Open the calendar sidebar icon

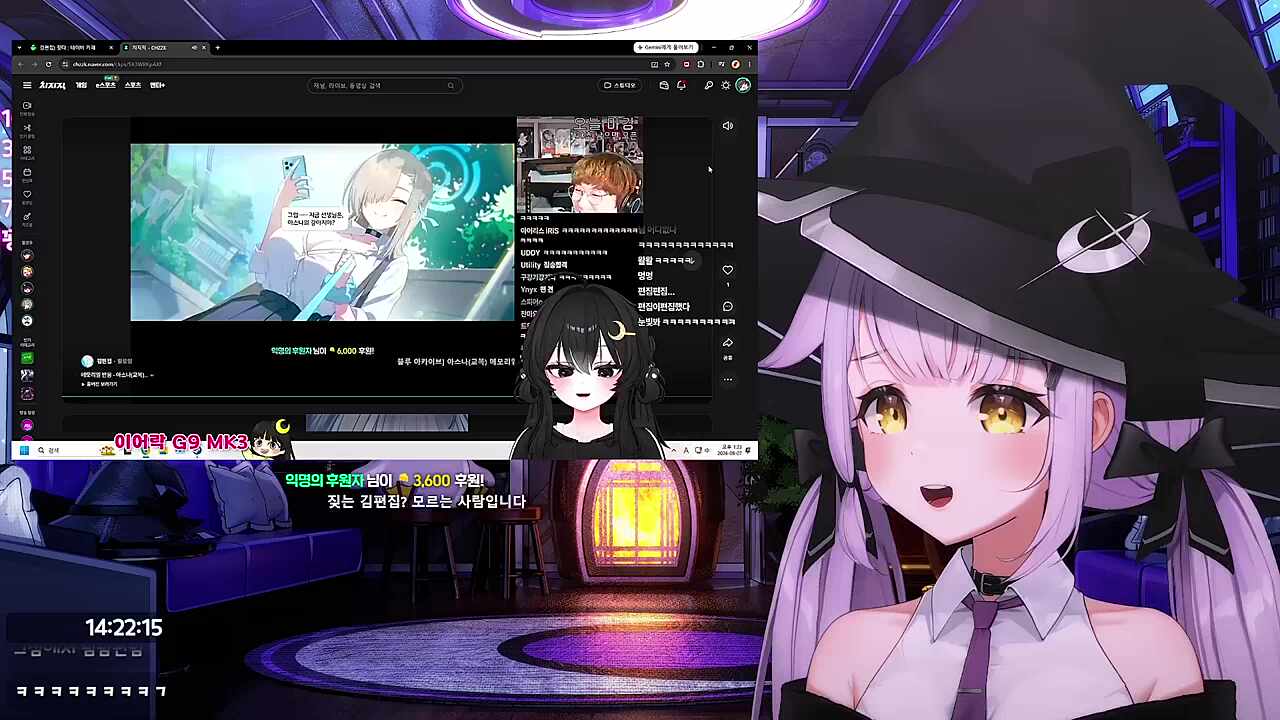[x=27, y=172]
